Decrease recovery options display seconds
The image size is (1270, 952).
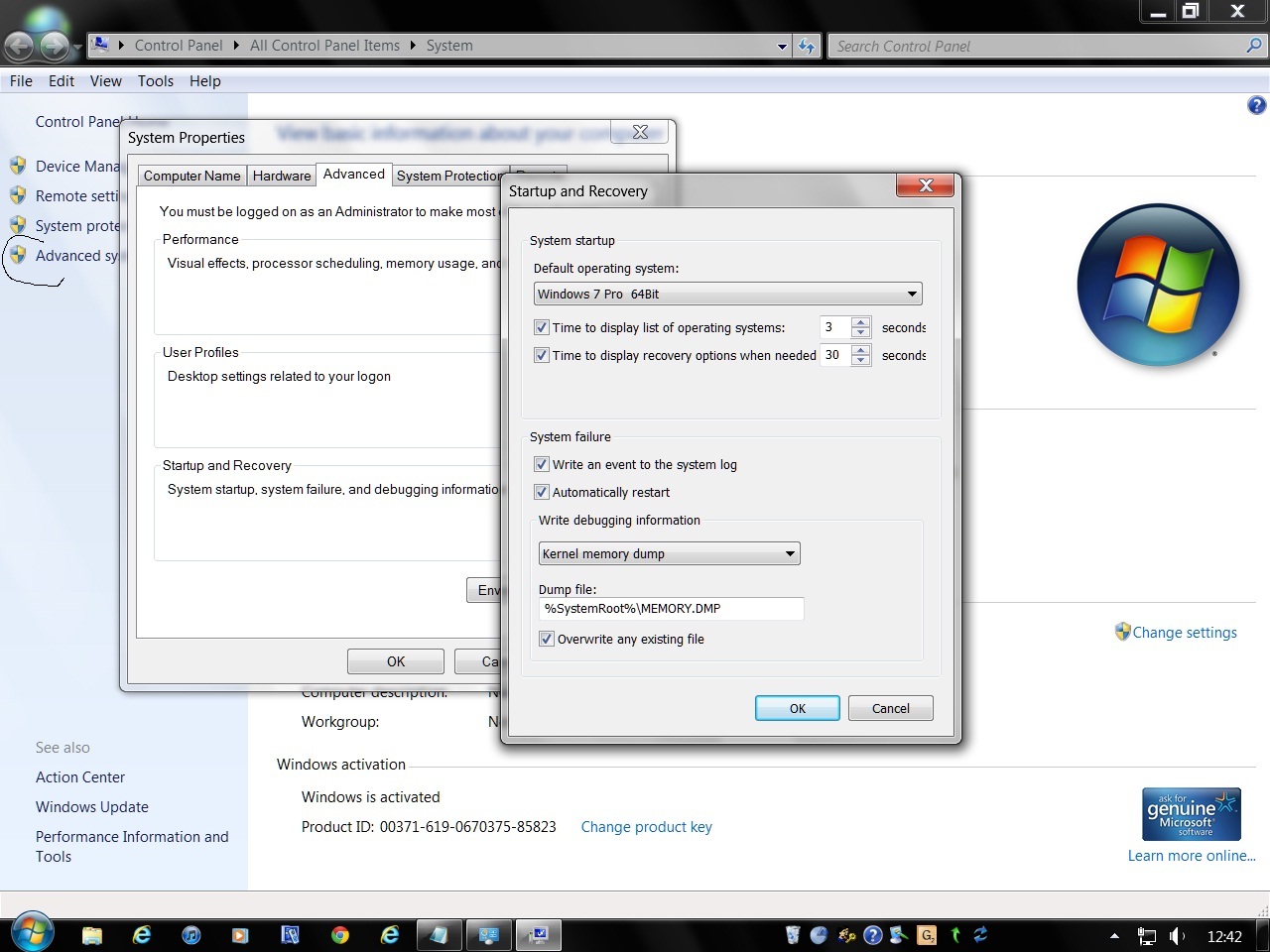861,360
